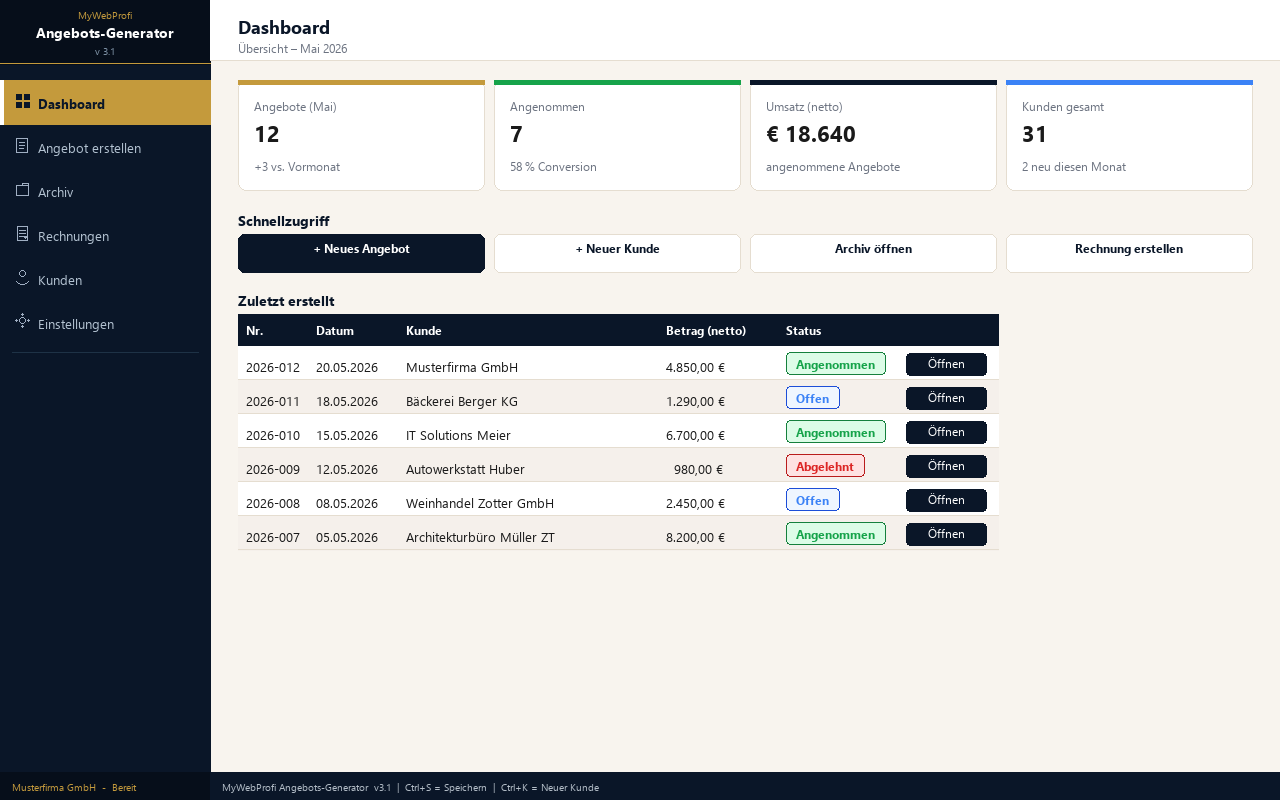The image size is (1280, 800).
Task: Click offer number 2026-009
Action: coord(273,469)
